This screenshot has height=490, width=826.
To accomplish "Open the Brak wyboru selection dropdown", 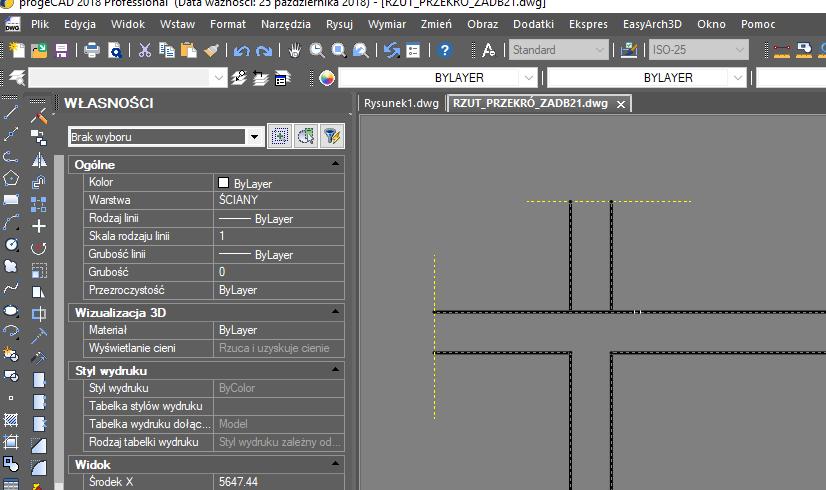I will point(254,137).
